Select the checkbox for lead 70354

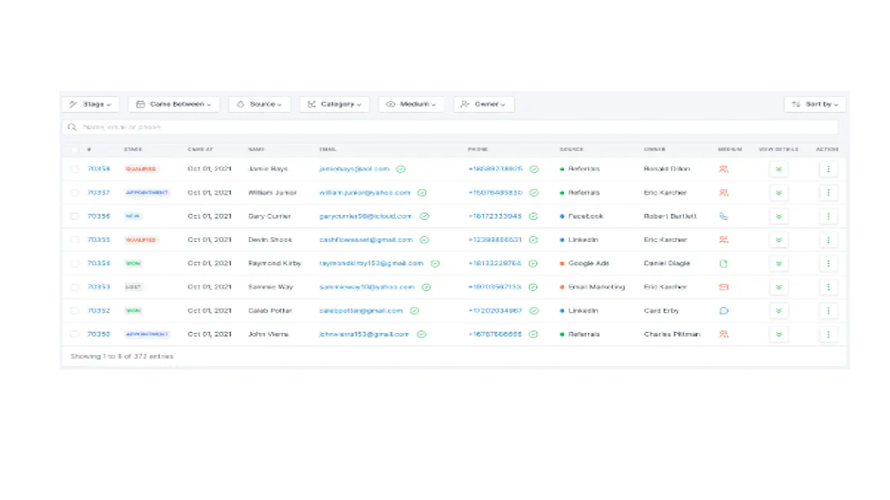pos(74,263)
